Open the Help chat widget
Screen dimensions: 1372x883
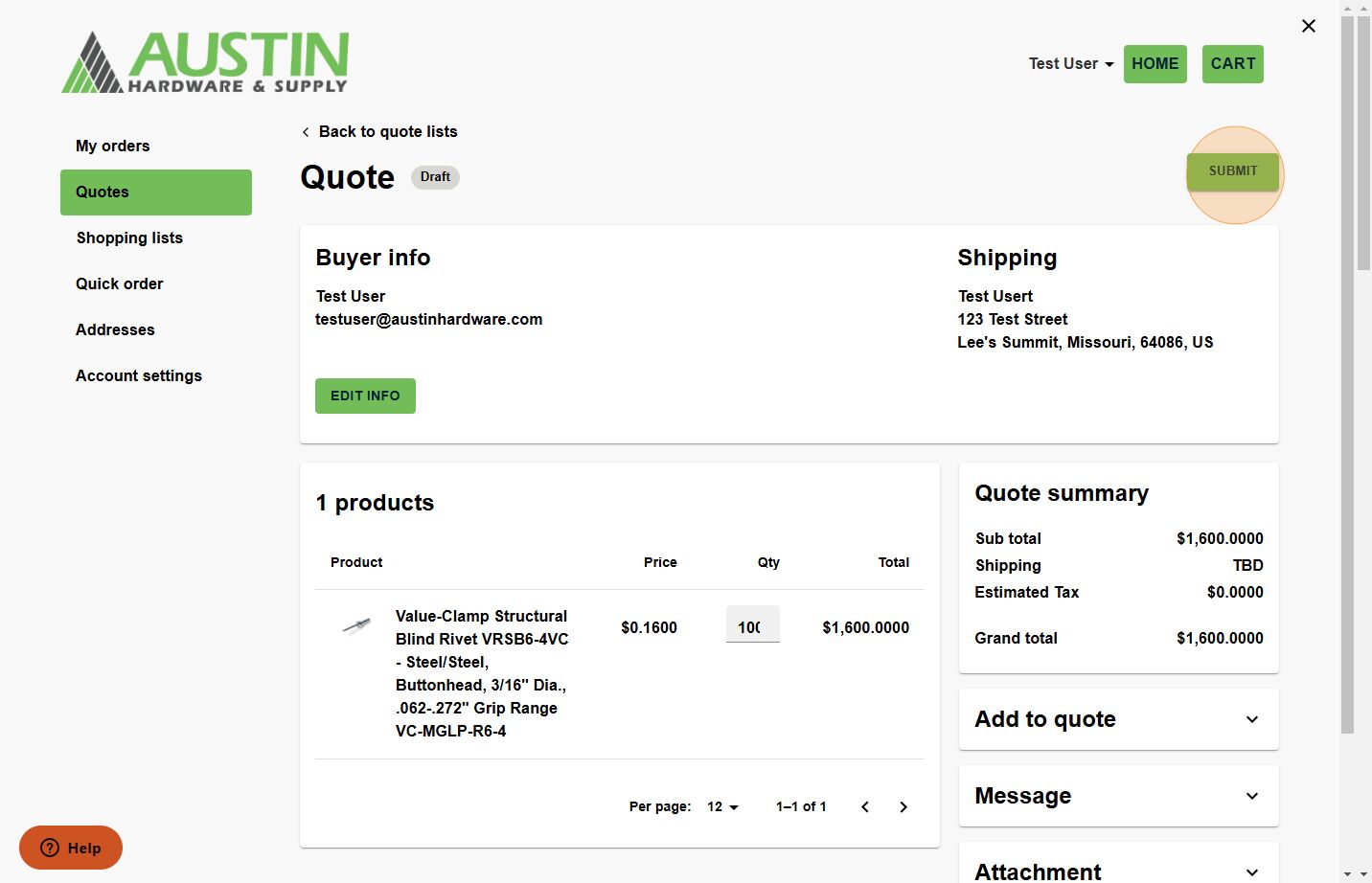click(x=71, y=848)
